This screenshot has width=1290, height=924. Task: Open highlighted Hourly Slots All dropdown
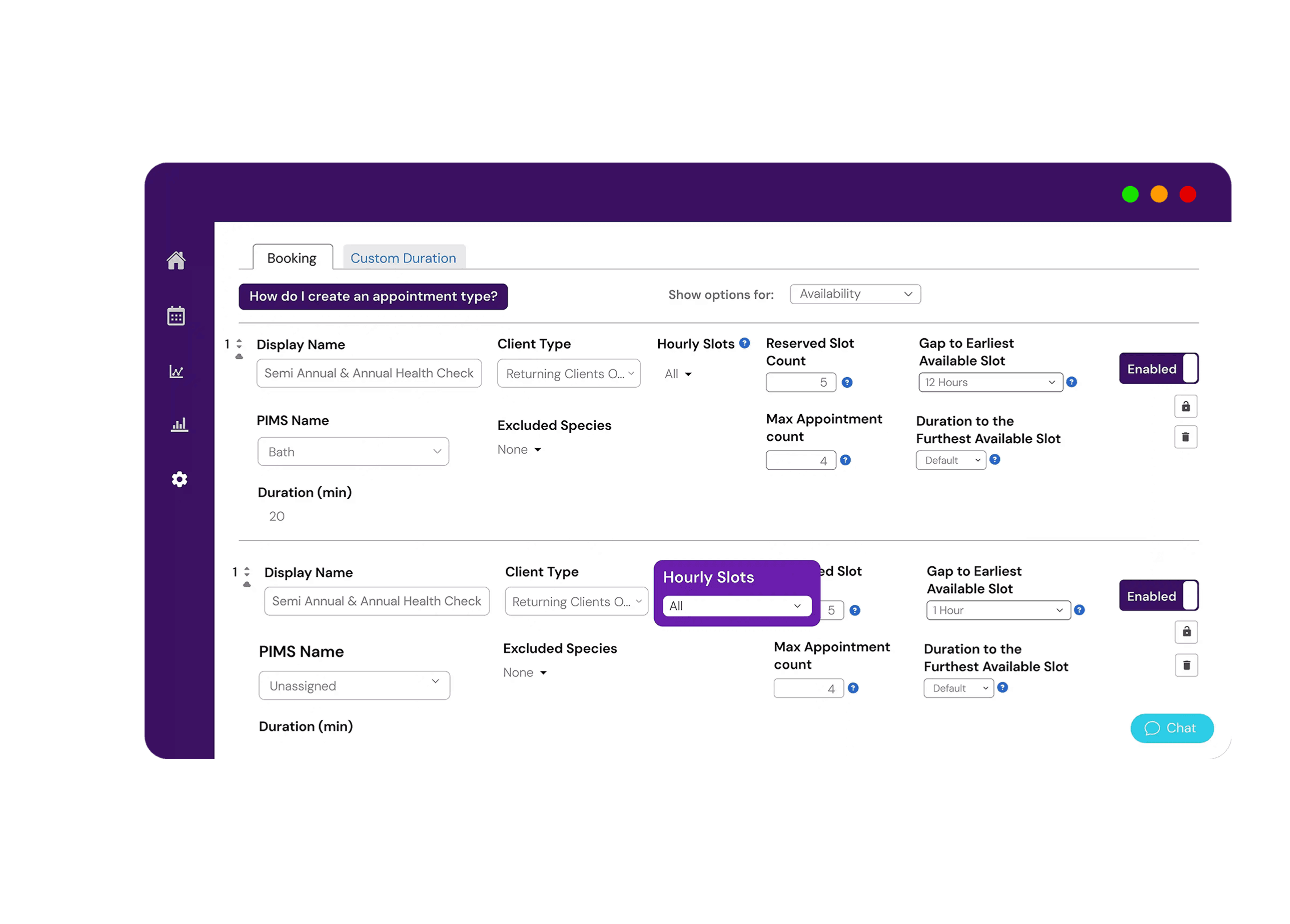point(737,606)
